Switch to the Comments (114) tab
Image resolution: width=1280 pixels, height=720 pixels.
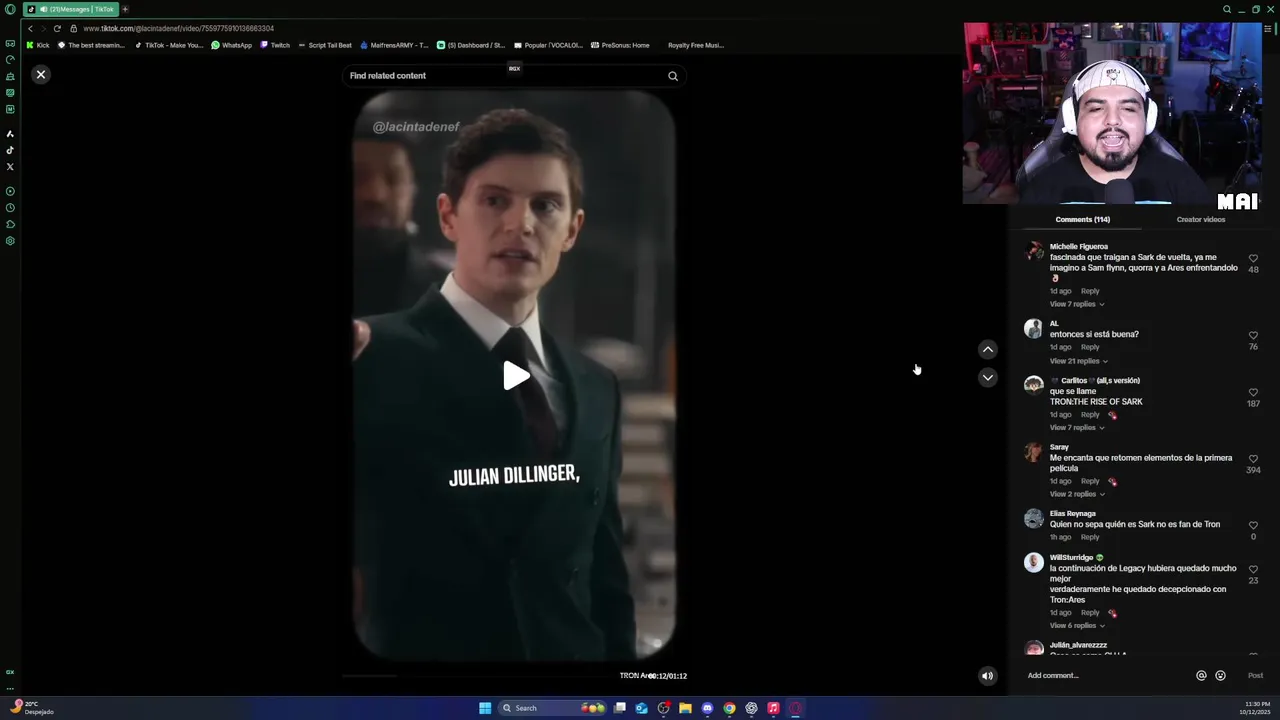point(1082,219)
